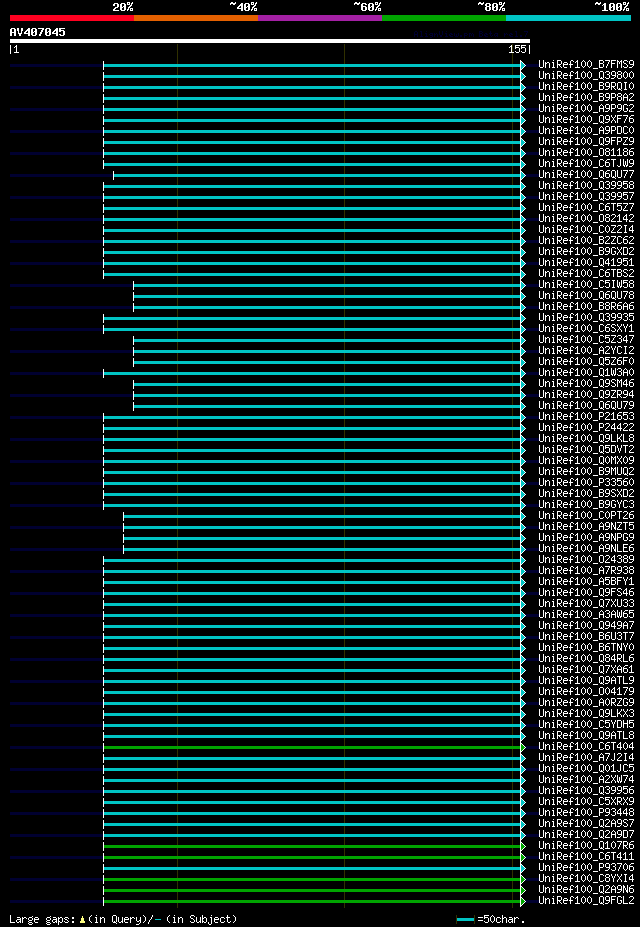Image resolution: width=640 pixels, height=927 pixels.
Task: Click the alignment bar for UniRef100_C5IW58
Action: click(x=329, y=286)
